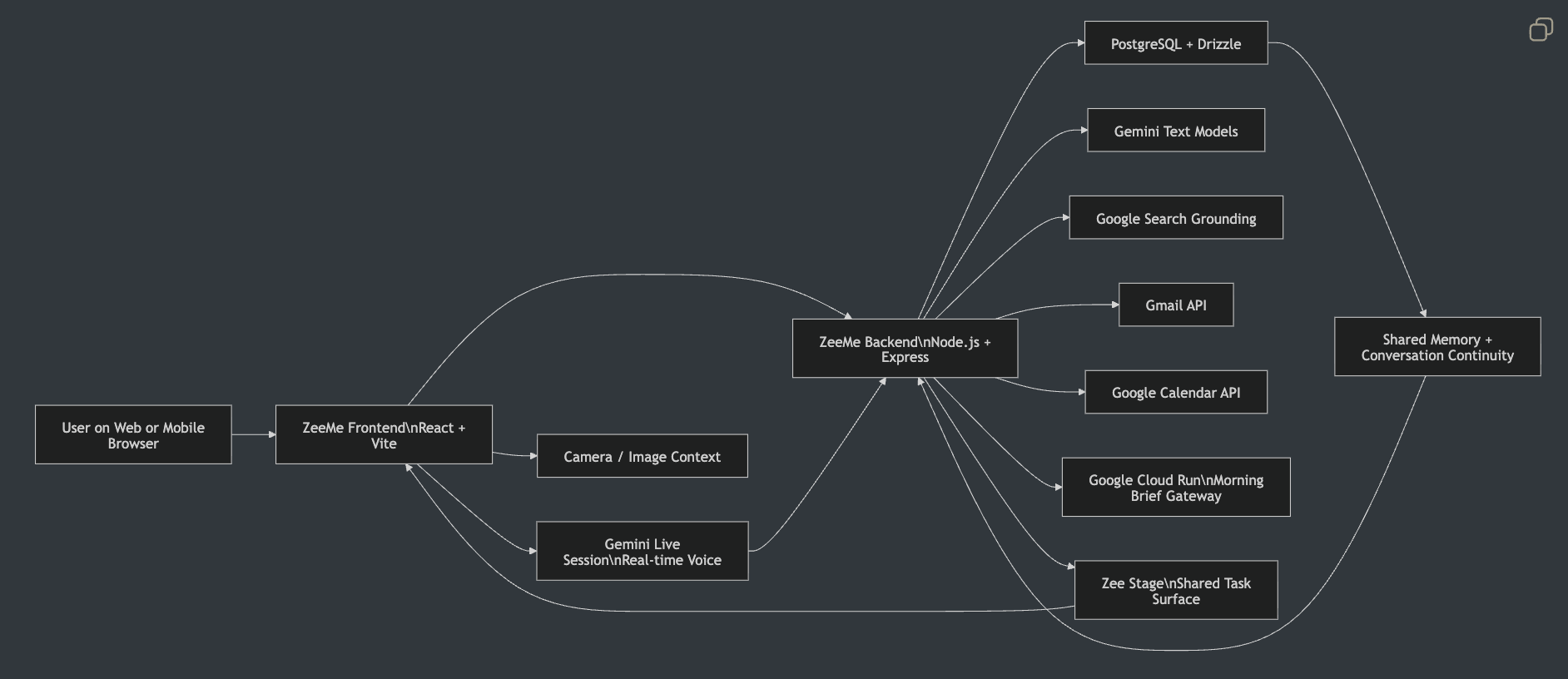1568x679 pixels.
Task: Select the PostgreSQL + Drizzle node
Action: point(1176,43)
